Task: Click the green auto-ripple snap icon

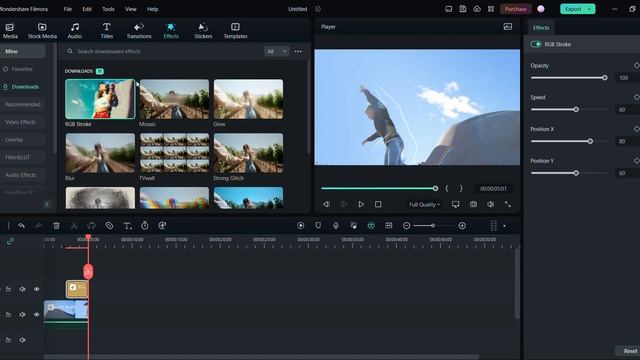Action: coord(371,225)
